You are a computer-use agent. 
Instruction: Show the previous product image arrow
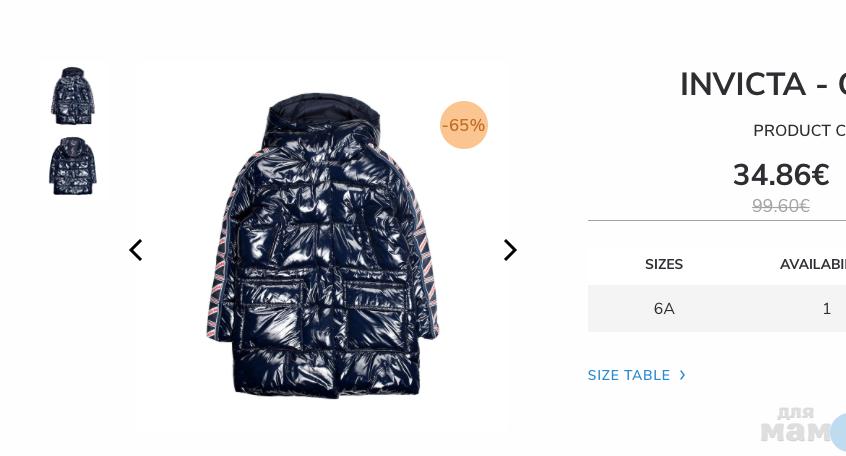coord(136,250)
